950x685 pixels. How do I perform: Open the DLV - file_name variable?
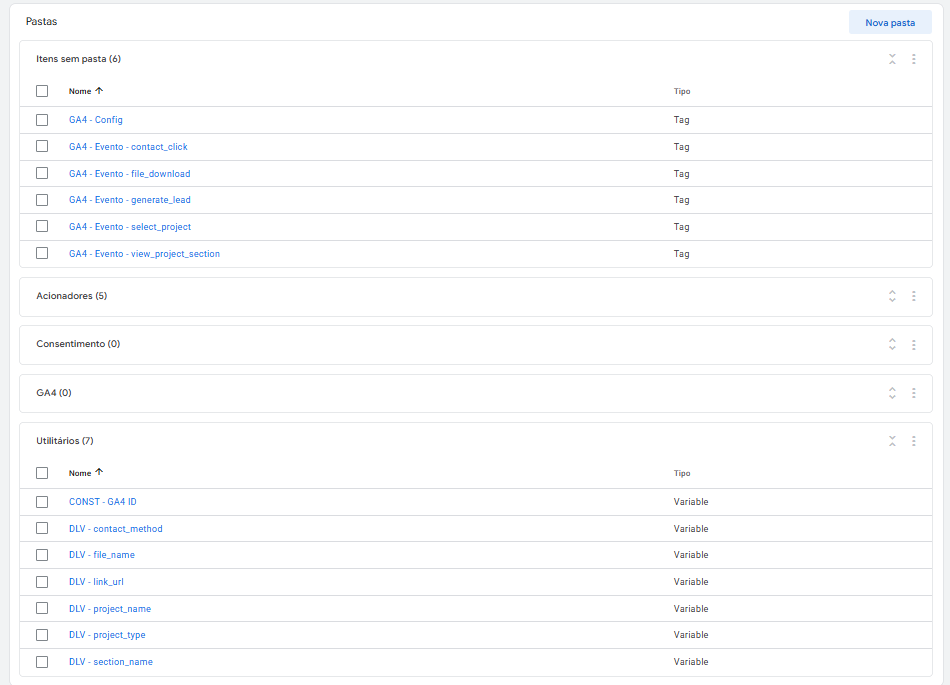pyautogui.click(x=102, y=555)
